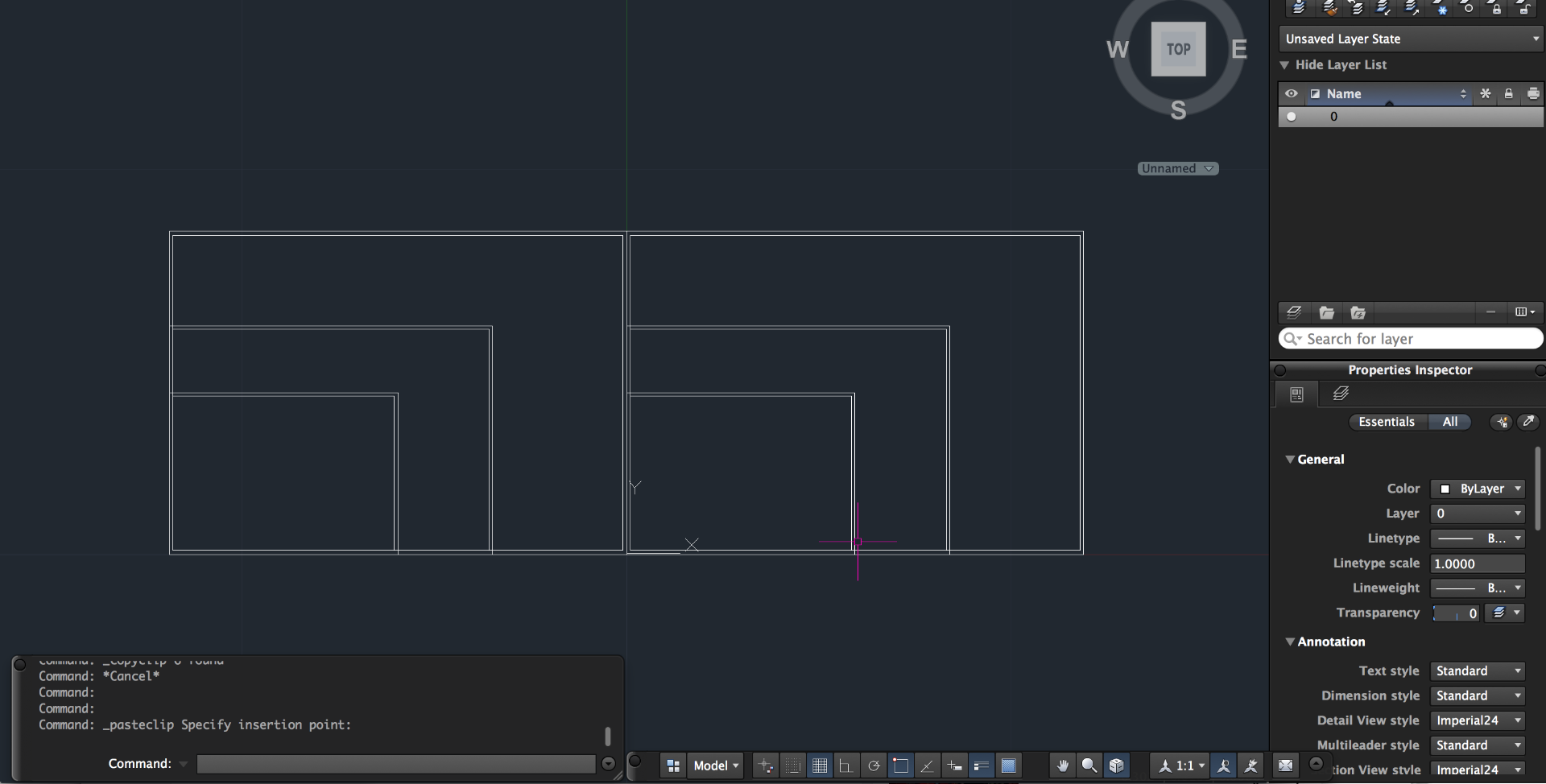Sort layers by Name column header

(1389, 93)
